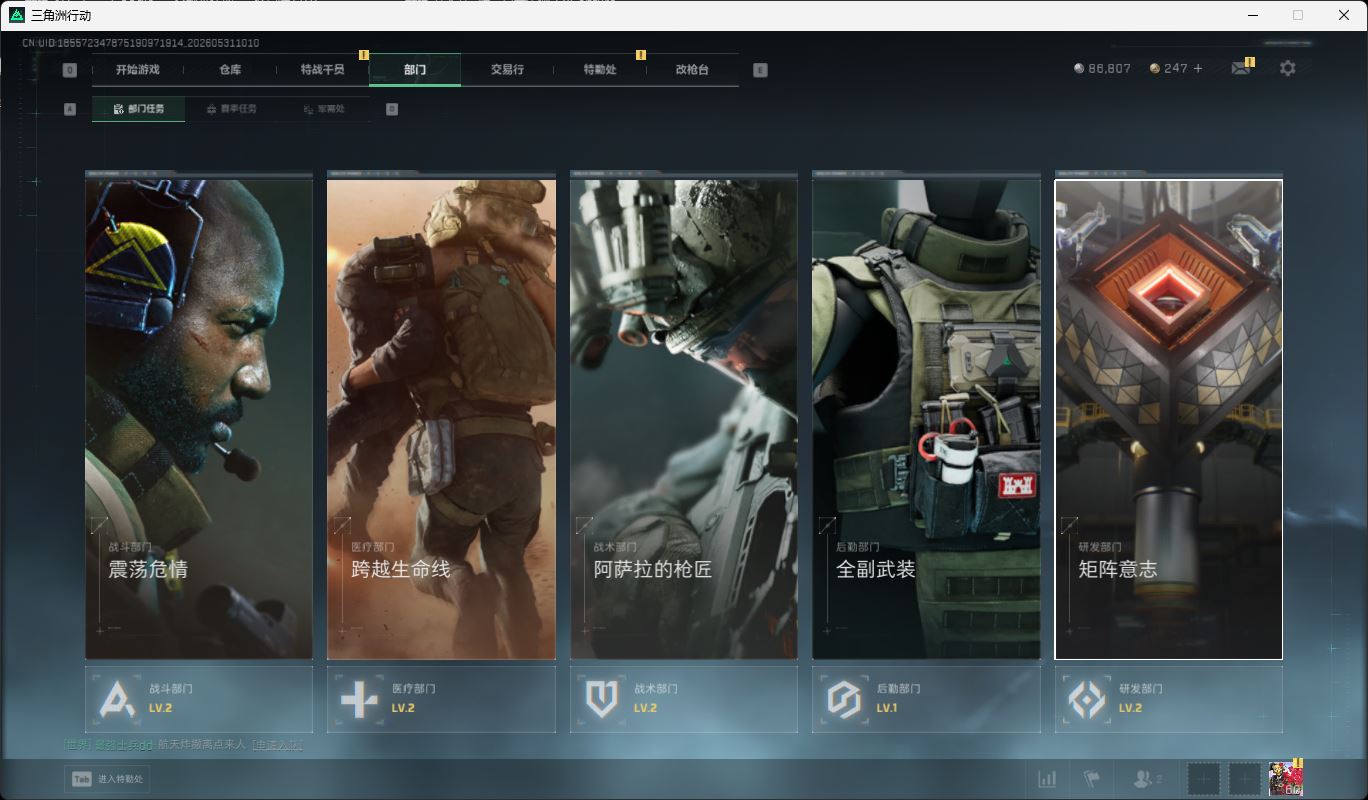
Task: Click the second empty squad slot plus
Action: click(x=1245, y=779)
